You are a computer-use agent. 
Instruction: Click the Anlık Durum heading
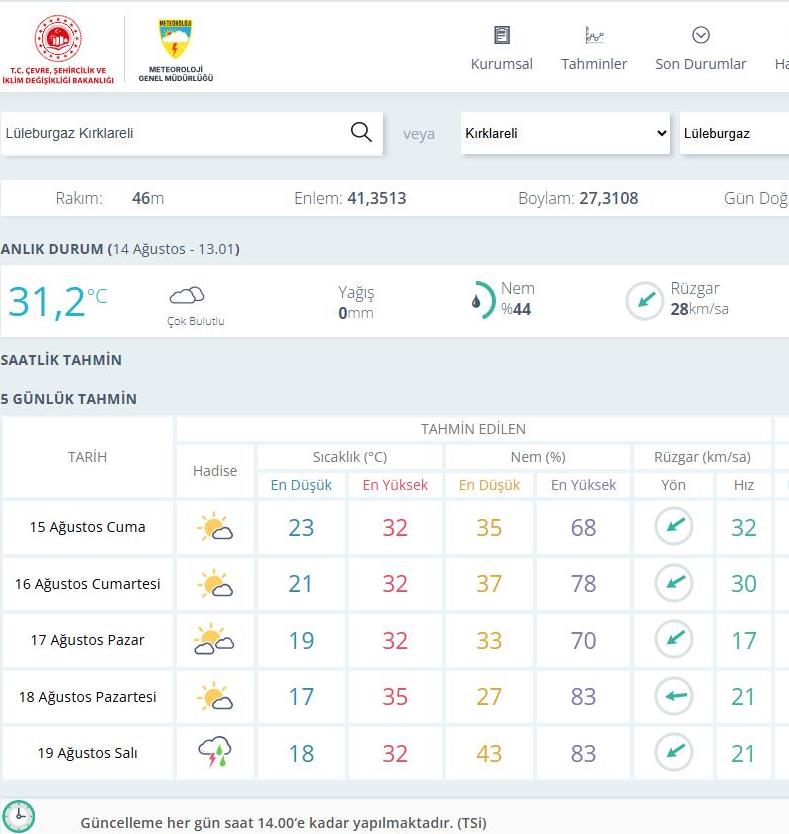coord(52,249)
